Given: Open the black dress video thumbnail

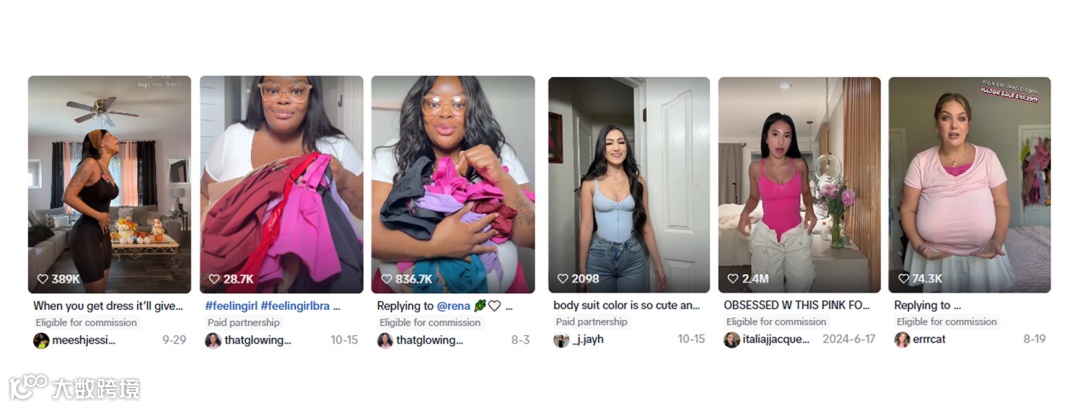Looking at the screenshot, I should (110, 185).
